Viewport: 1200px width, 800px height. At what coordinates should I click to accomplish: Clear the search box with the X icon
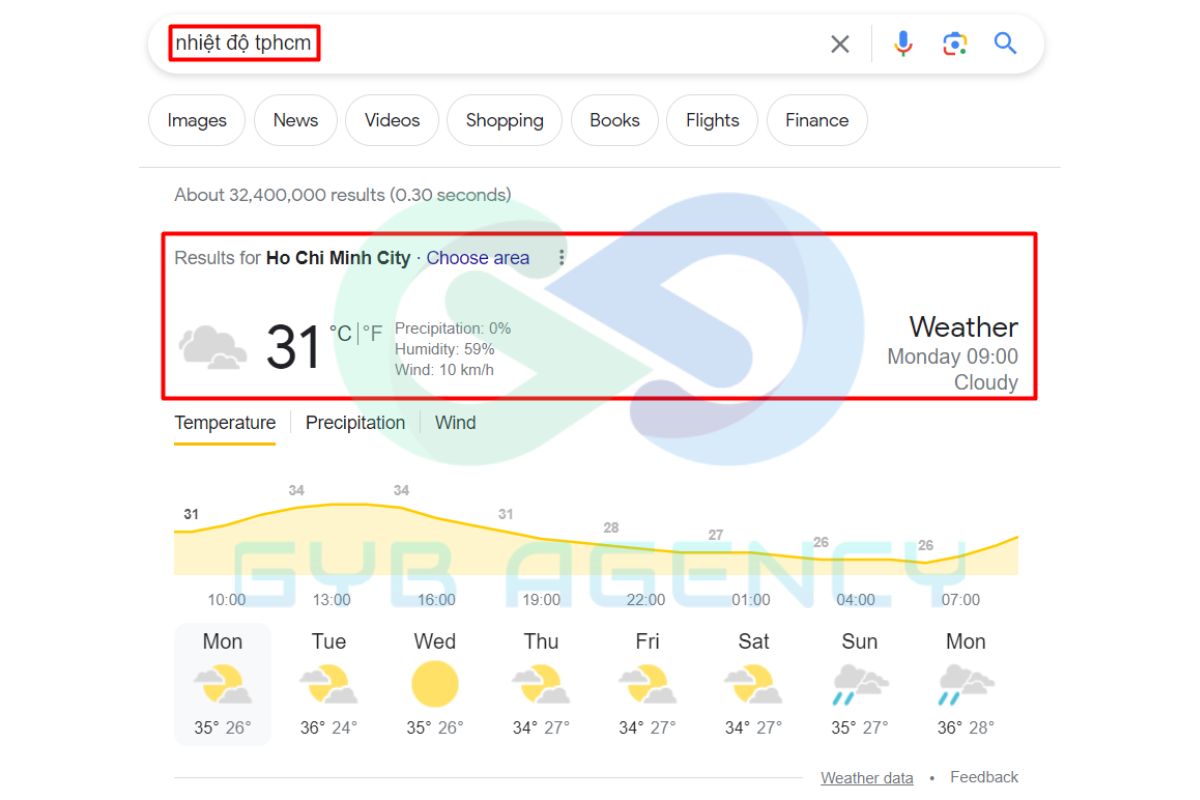(840, 44)
